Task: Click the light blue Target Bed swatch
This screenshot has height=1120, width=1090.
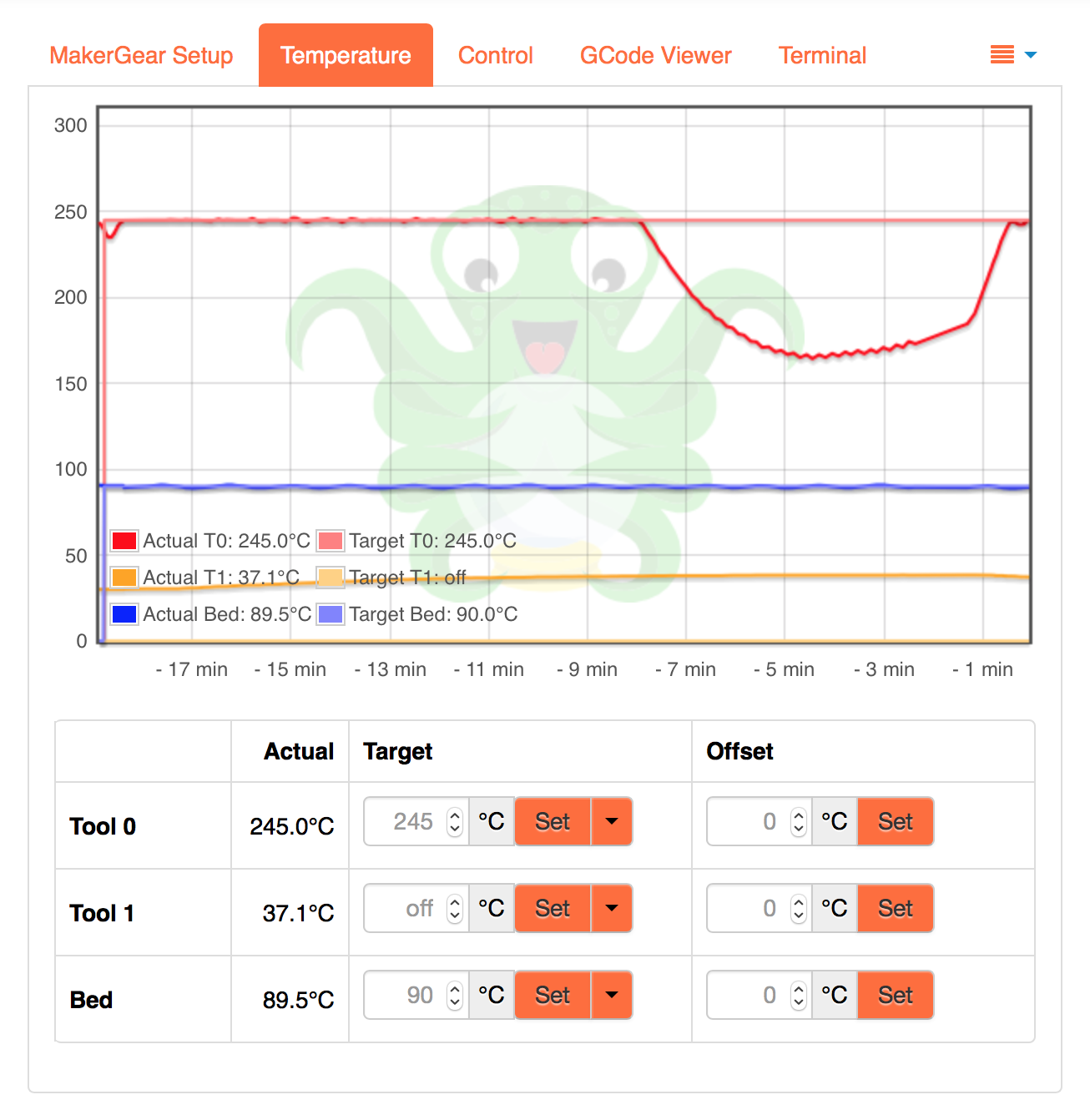Action: [331, 614]
